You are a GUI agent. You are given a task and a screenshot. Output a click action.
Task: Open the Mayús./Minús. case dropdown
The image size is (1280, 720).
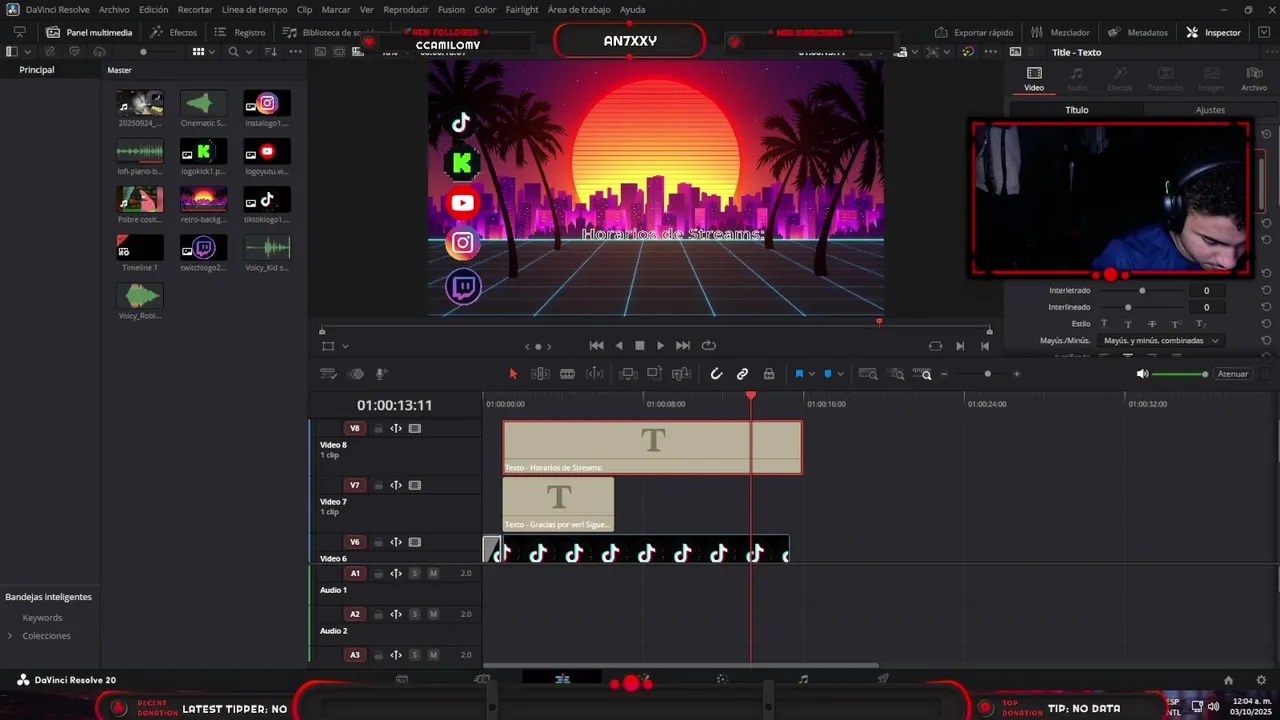(x=1161, y=341)
